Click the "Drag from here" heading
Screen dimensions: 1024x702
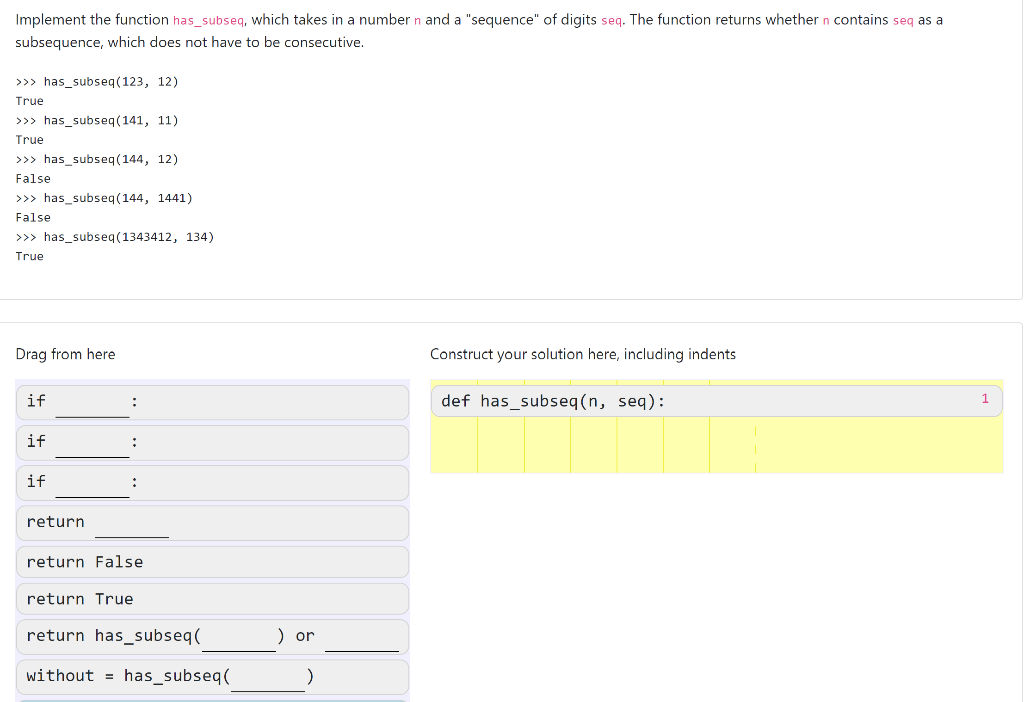[65, 354]
